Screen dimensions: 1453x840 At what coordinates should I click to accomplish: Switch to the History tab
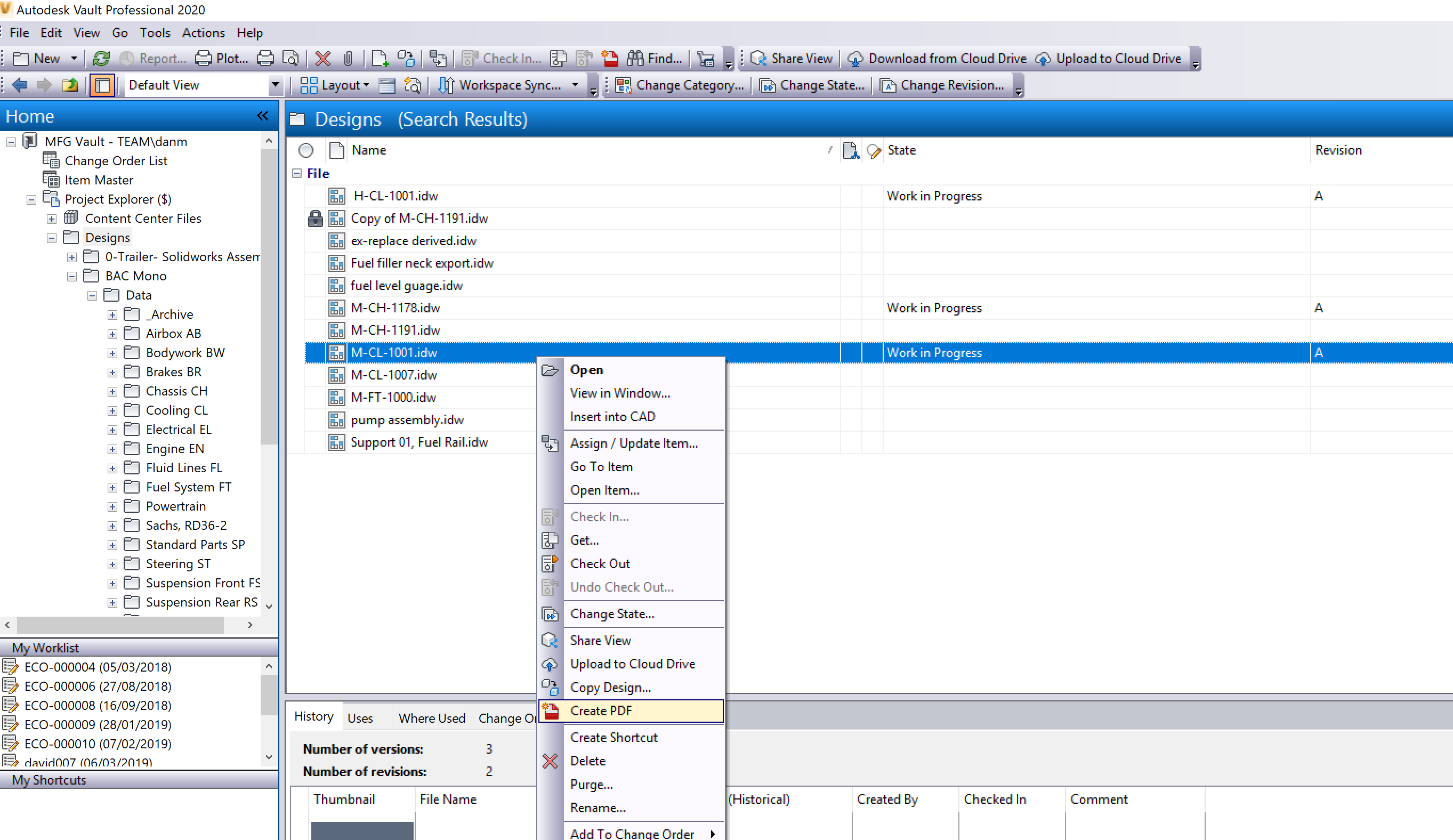[313, 717]
